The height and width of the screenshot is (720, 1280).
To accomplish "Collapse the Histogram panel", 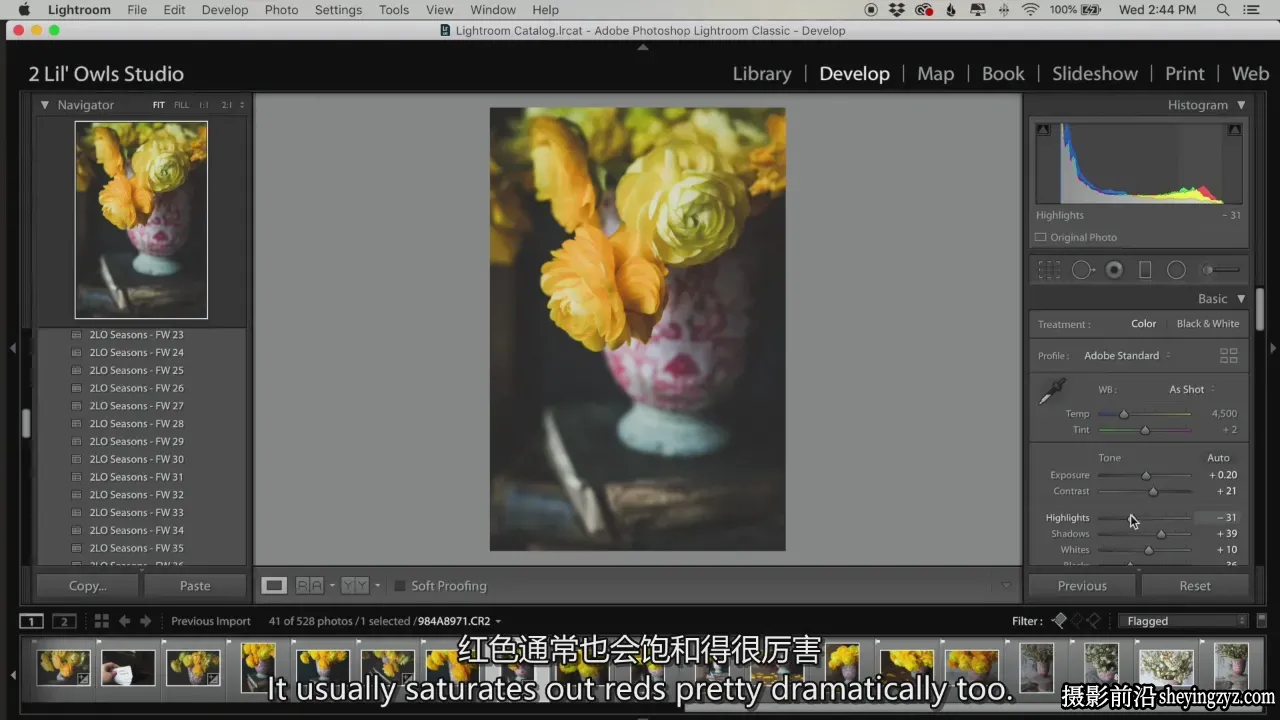I will tap(1241, 105).
